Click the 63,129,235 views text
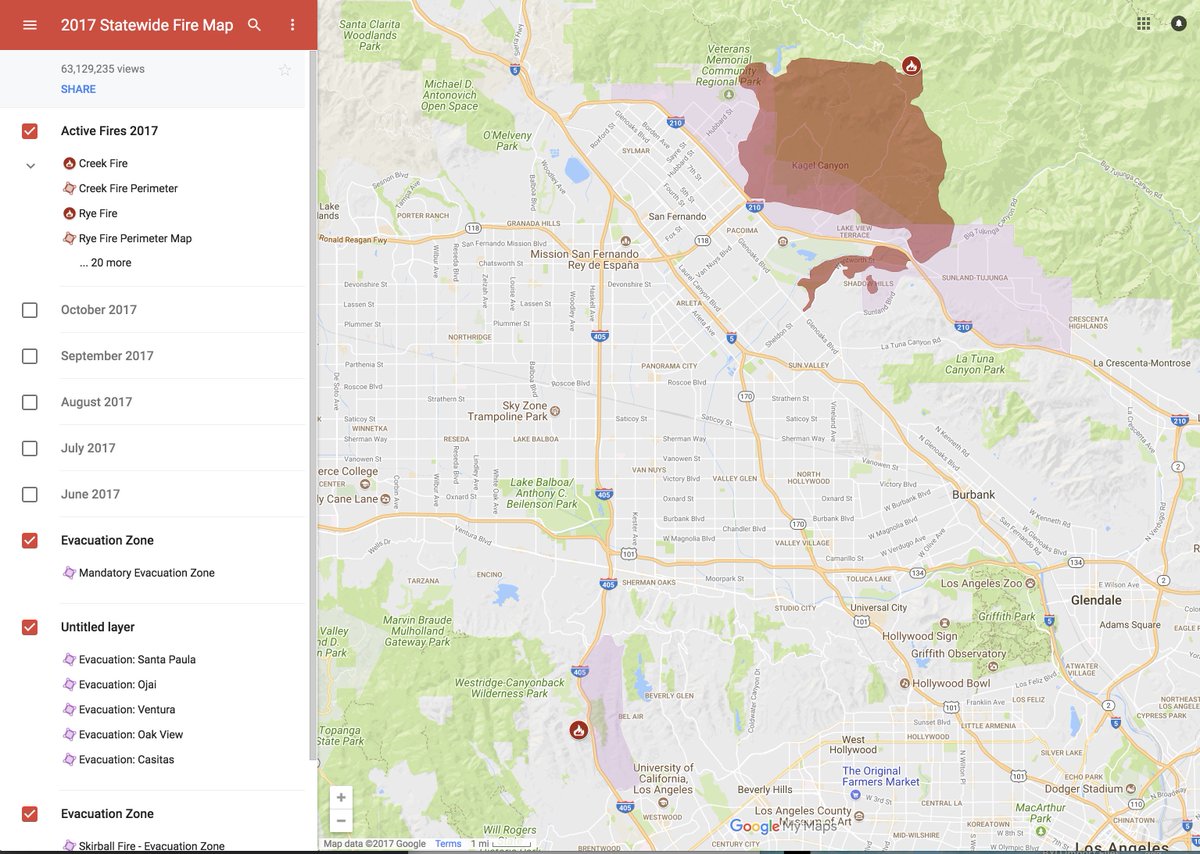 click(103, 69)
